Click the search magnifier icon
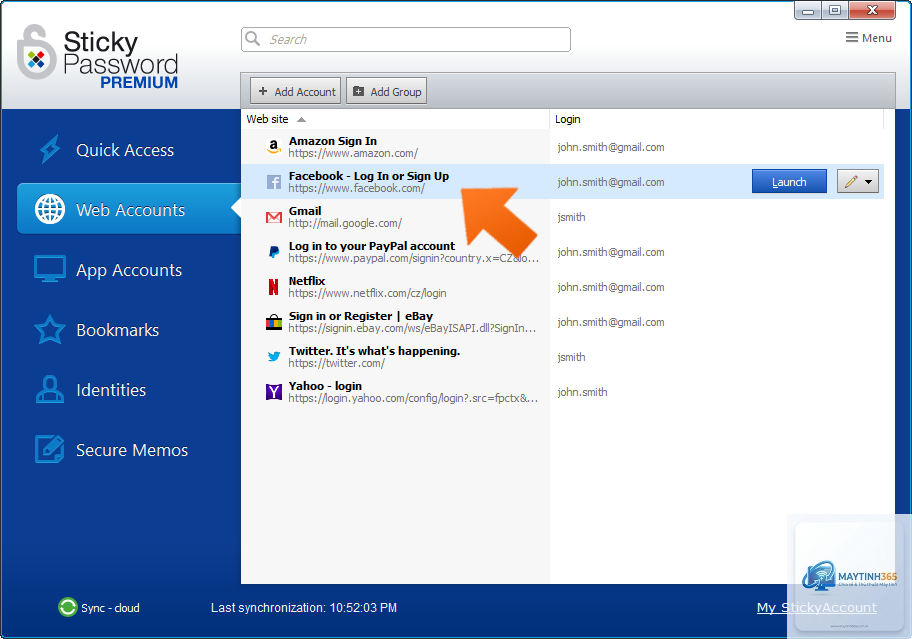The image size is (912, 639). [252, 39]
